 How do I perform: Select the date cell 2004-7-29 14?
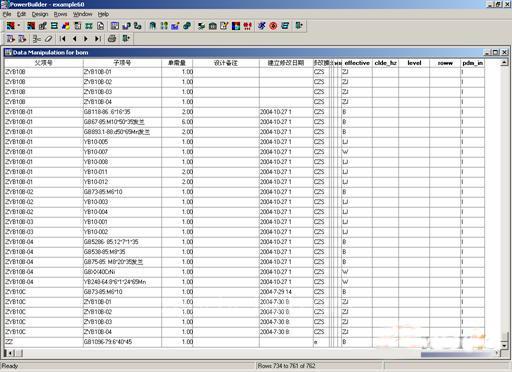tap(286, 292)
